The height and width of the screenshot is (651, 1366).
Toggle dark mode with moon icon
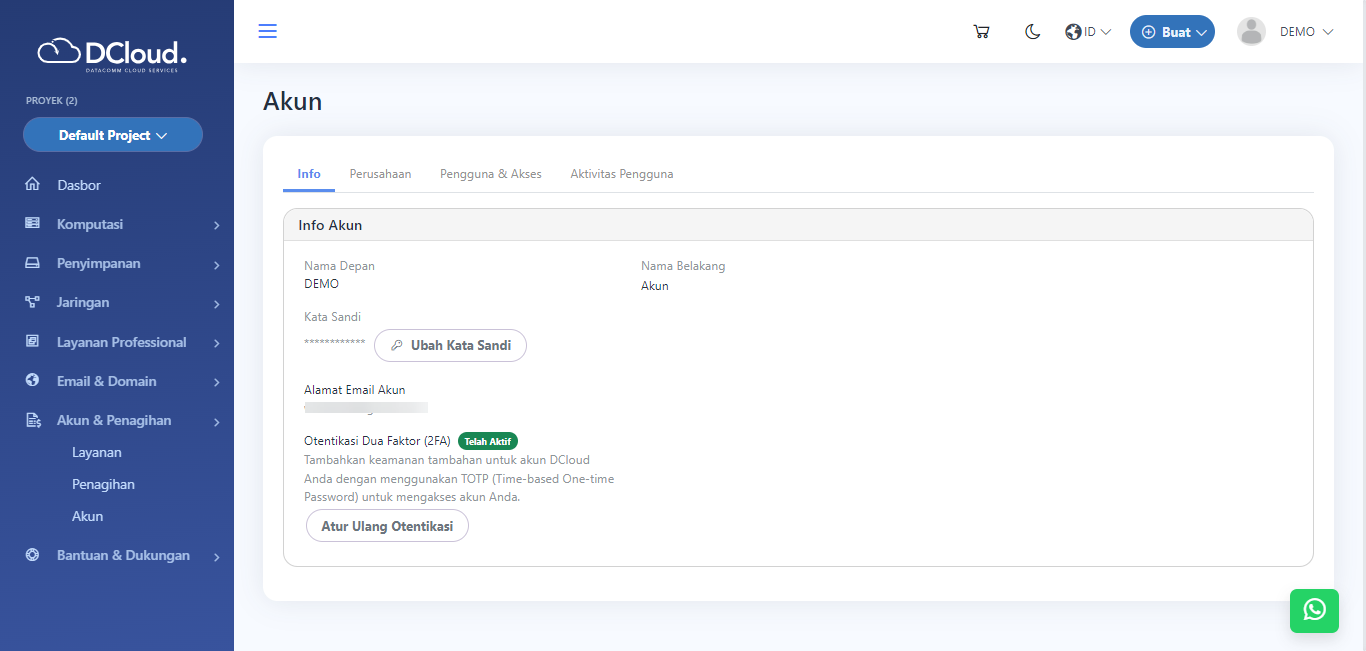pyautogui.click(x=1033, y=32)
